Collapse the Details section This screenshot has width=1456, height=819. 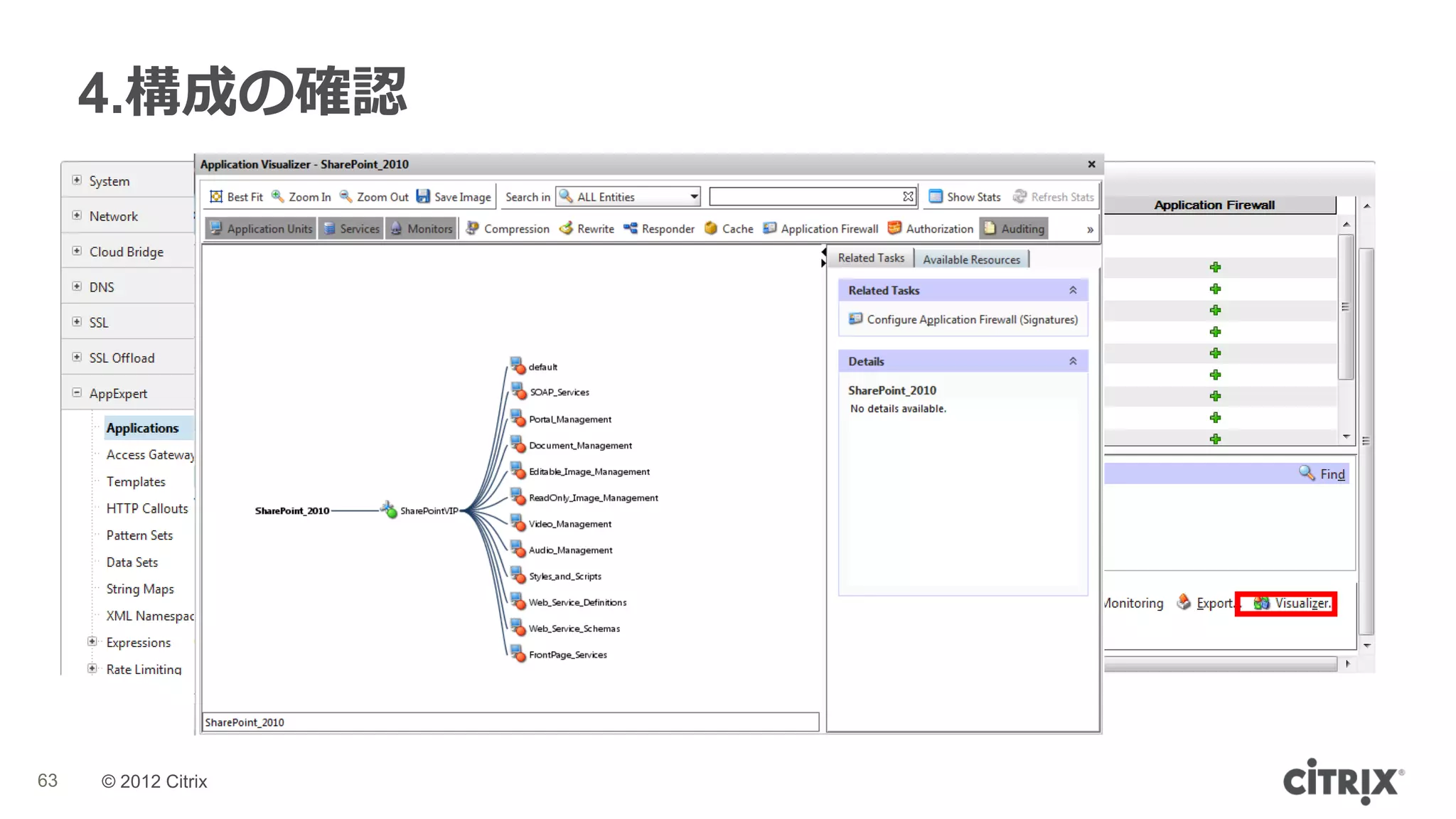coord(1073,361)
